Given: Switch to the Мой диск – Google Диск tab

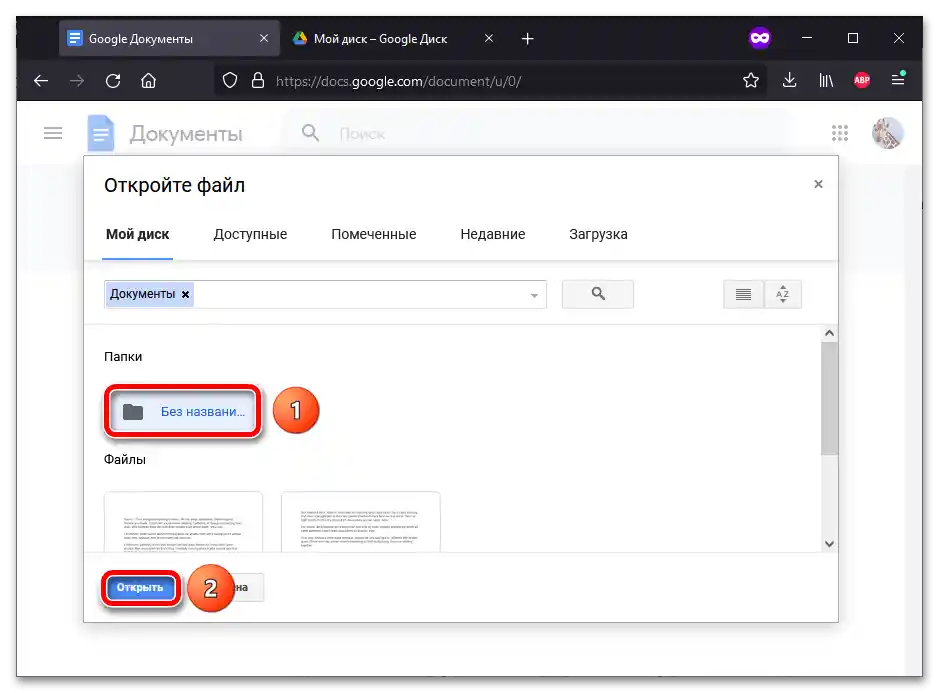Looking at the screenshot, I should tap(380, 39).
